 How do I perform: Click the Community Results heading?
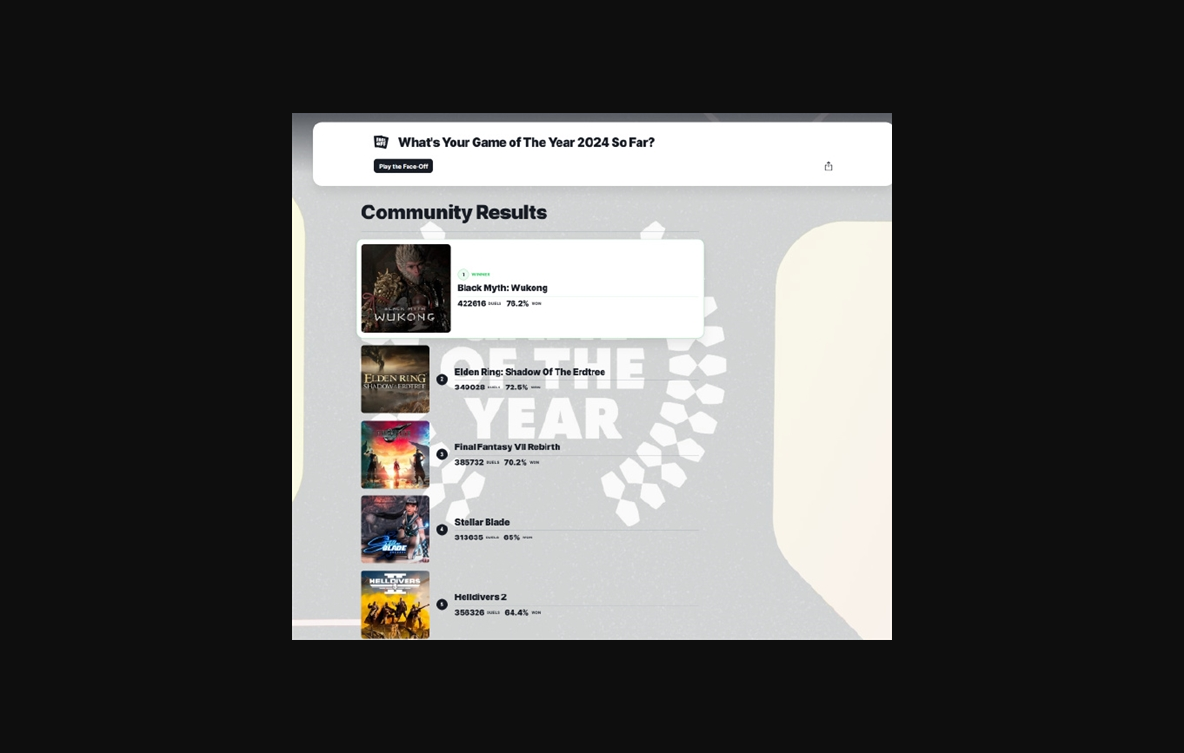click(x=454, y=212)
